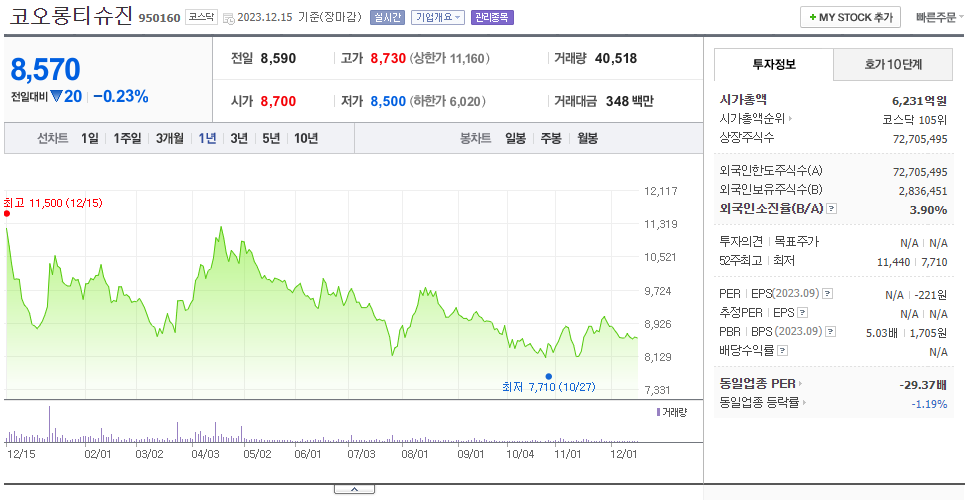Image resolution: width=968 pixels, height=500 pixels.
Task: Click the 시가 value 8,700
Action: pos(278,101)
